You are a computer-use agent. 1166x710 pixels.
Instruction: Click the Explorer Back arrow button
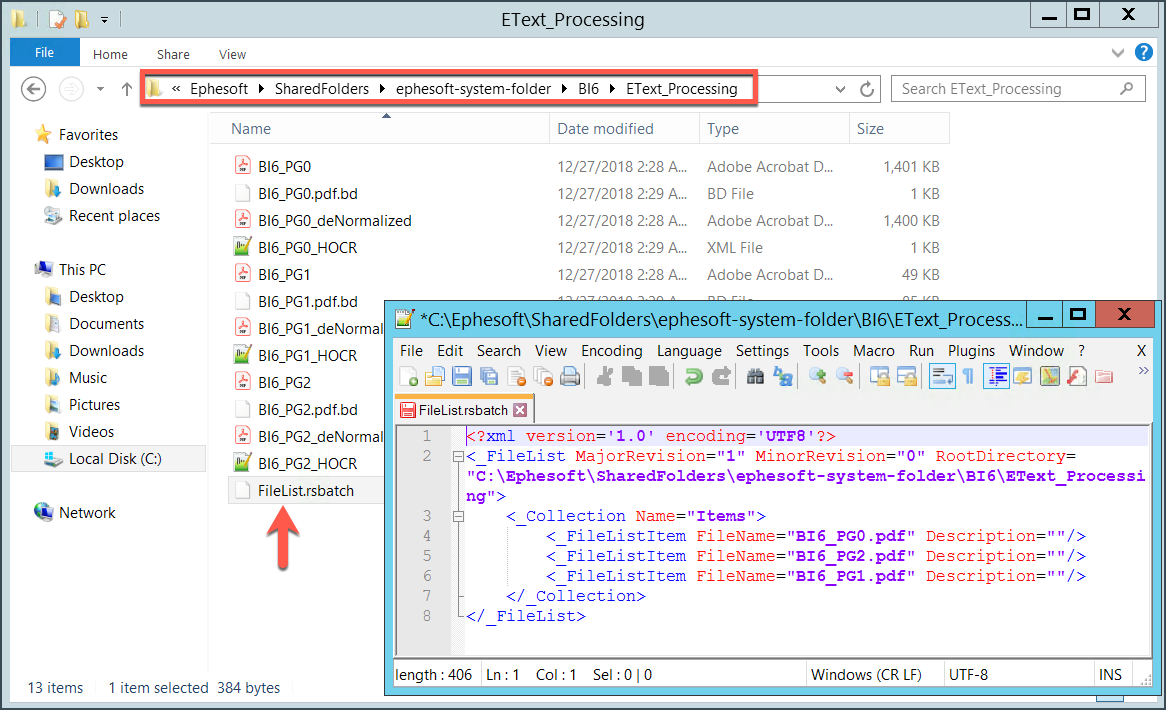[x=33, y=89]
